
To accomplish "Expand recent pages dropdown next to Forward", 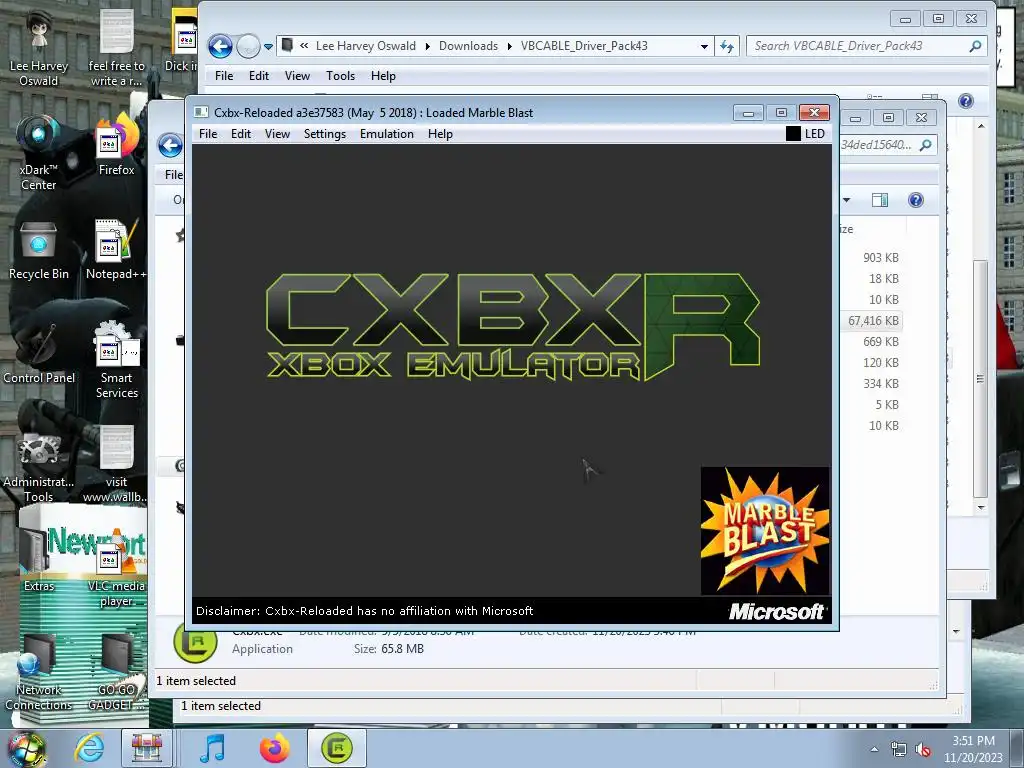I will click(268, 47).
